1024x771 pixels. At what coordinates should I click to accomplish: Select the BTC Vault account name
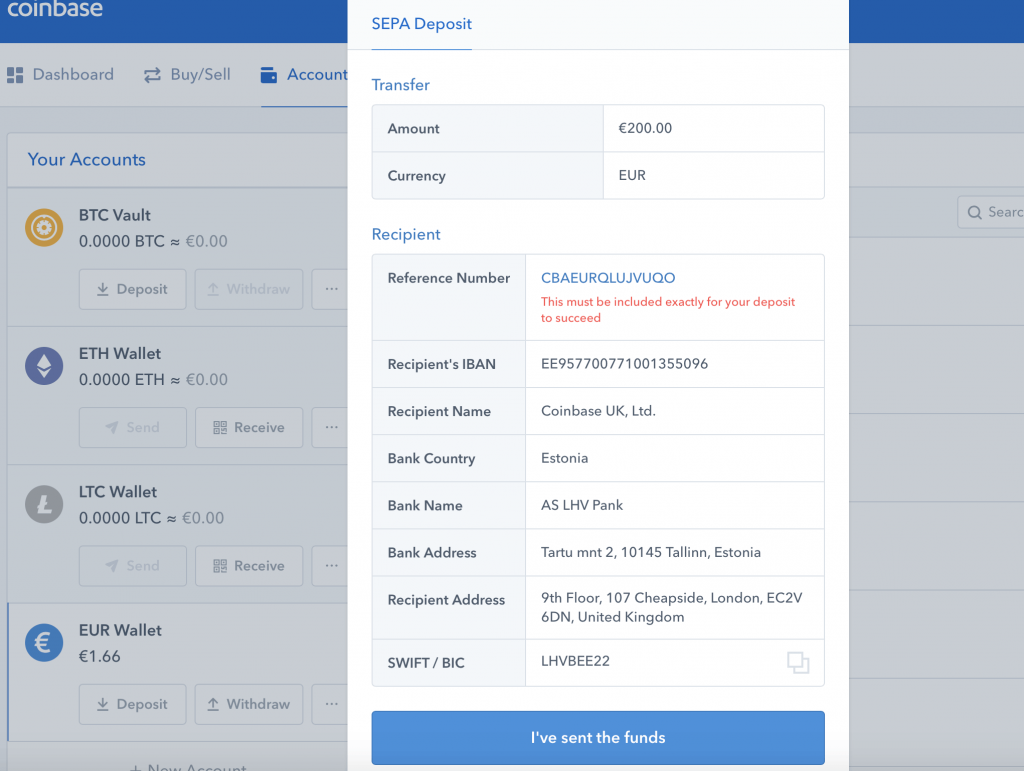tap(114, 215)
